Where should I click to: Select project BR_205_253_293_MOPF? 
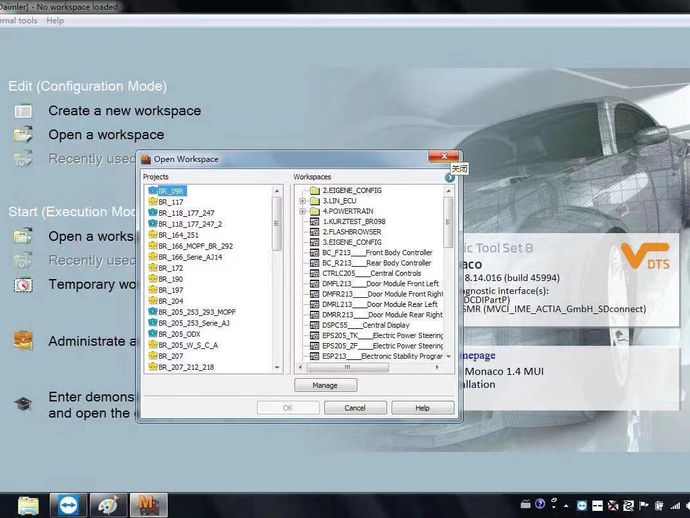(x=197, y=312)
